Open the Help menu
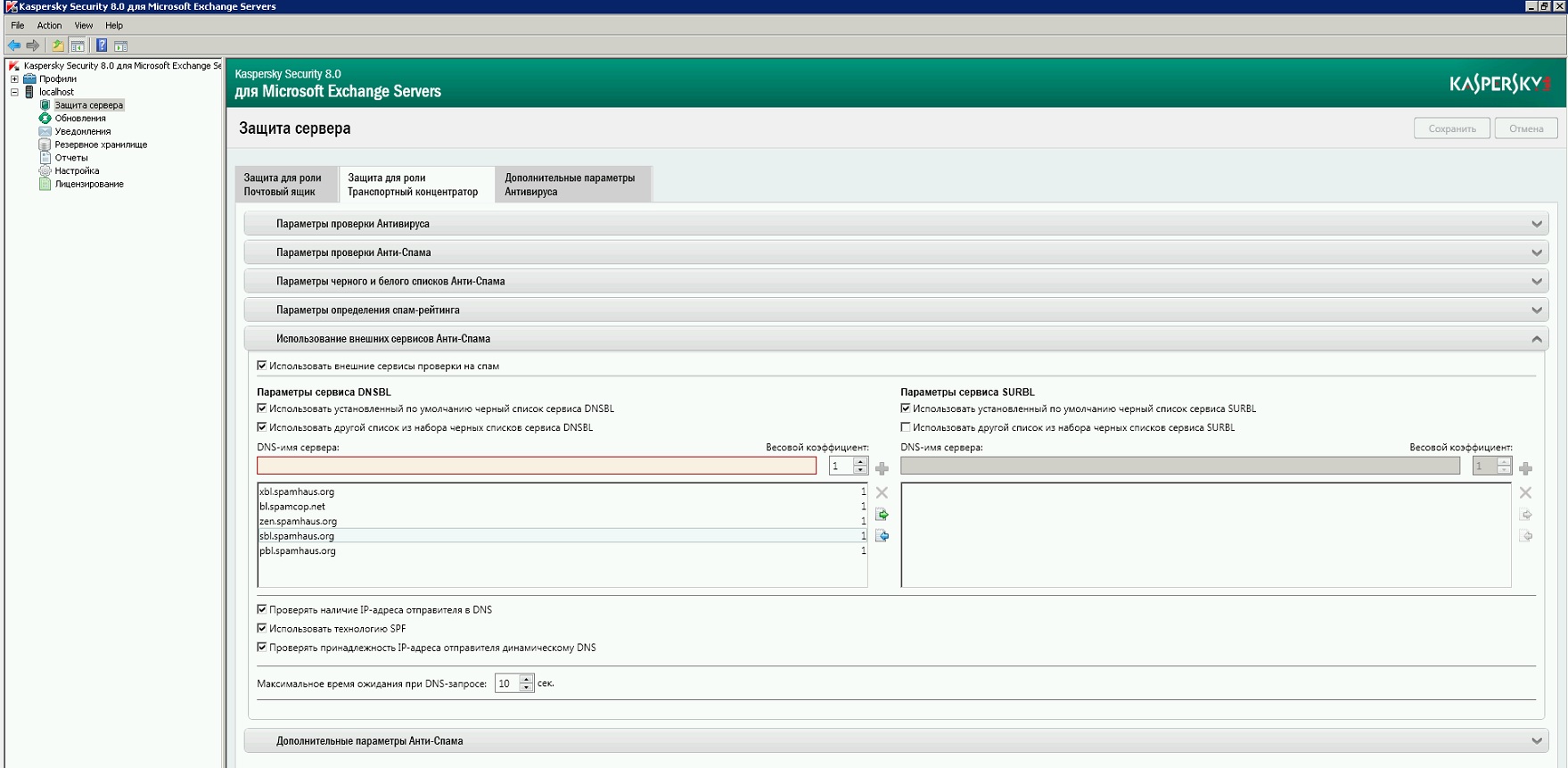This screenshot has width=1568, height=768. tap(114, 25)
